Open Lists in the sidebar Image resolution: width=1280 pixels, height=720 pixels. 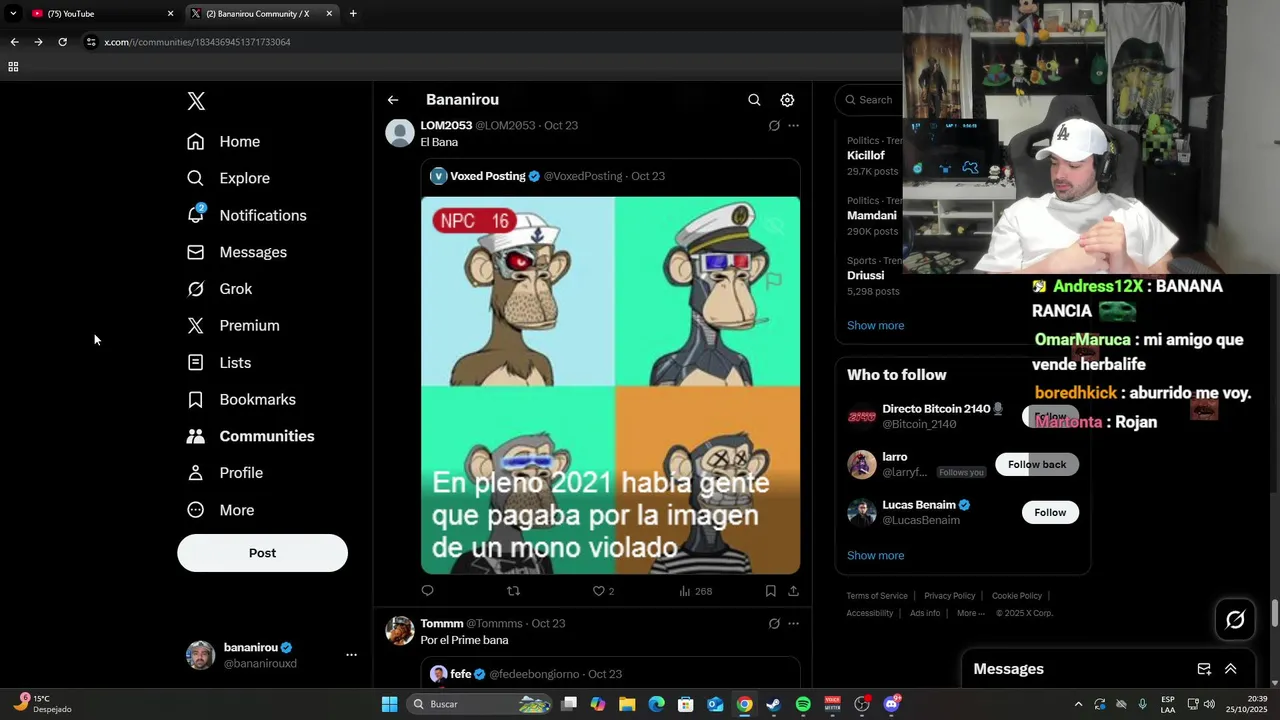pyautogui.click(x=220, y=363)
